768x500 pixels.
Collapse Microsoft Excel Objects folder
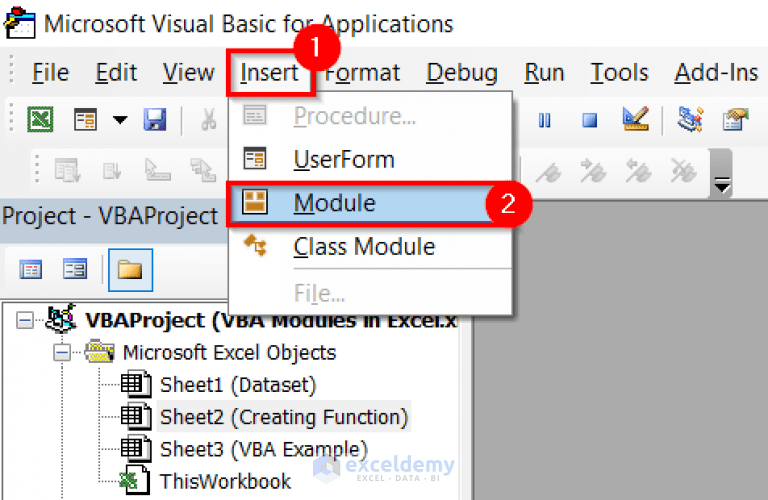click(x=62, y=353)
